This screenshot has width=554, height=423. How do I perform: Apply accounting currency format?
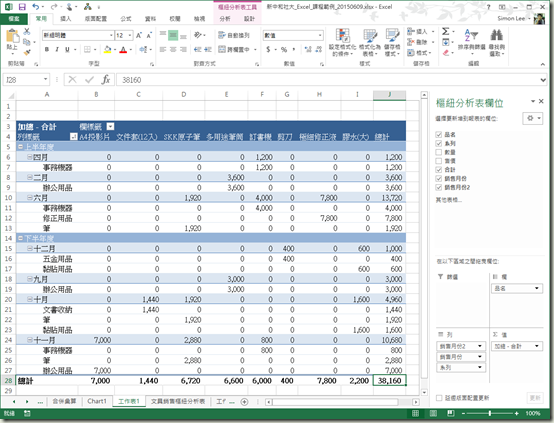coord(268,49)
